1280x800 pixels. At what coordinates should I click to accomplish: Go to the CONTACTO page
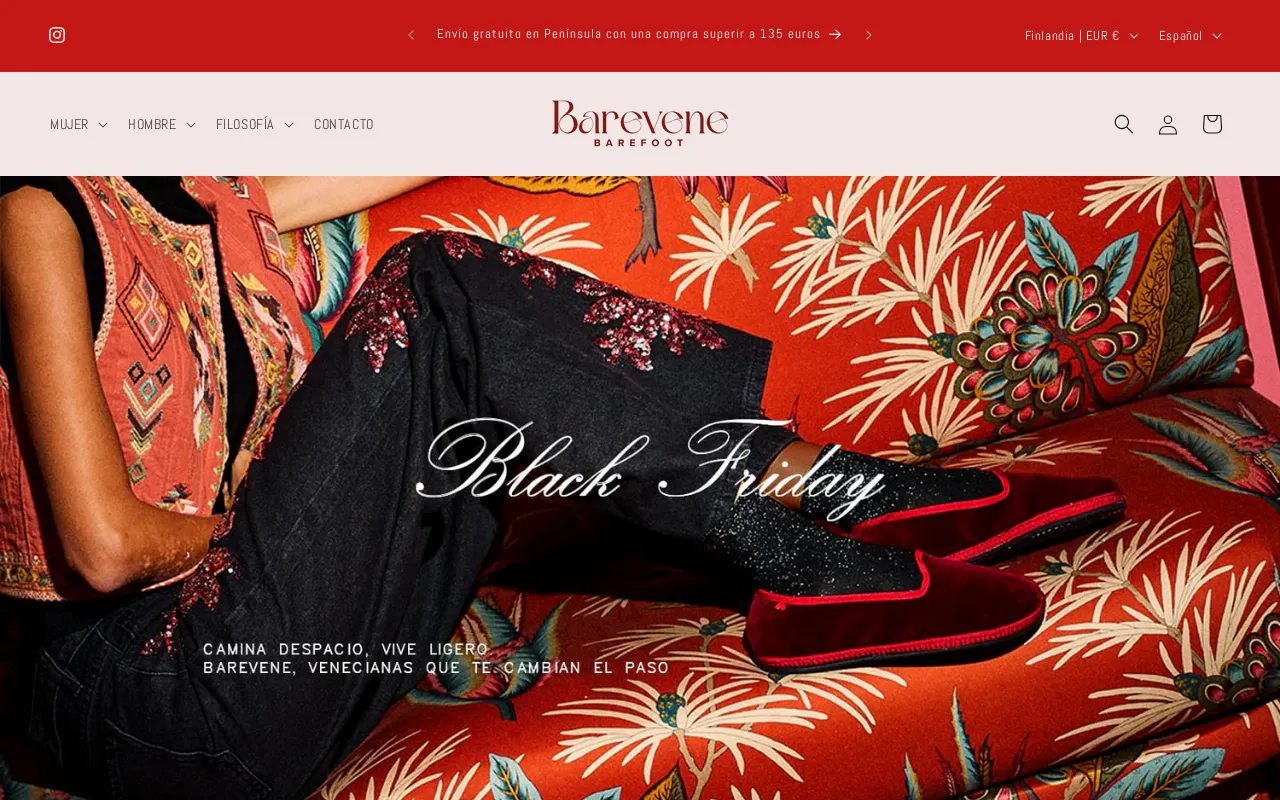344,124
